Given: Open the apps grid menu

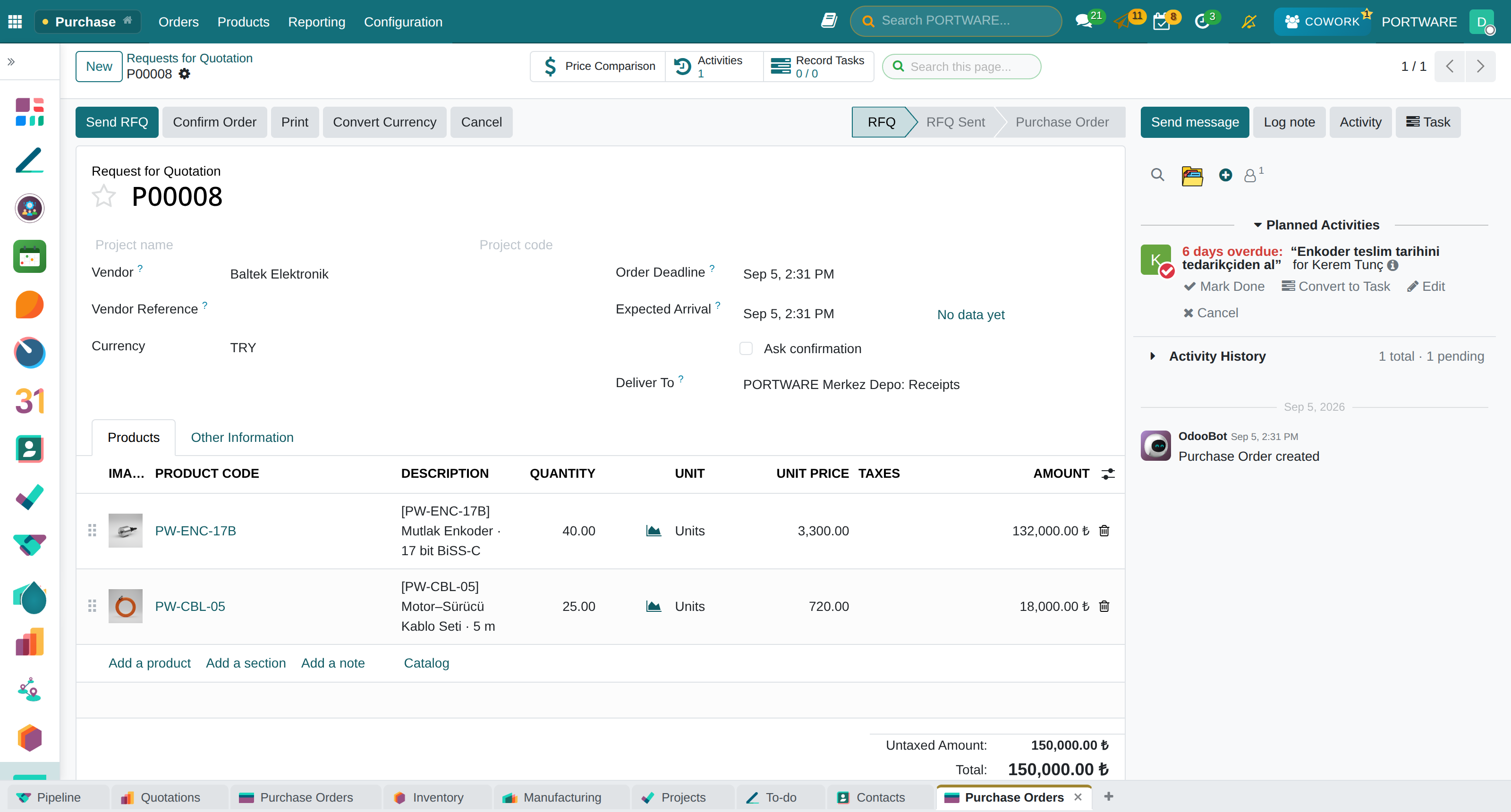Looking at the screenshot, I should (x=15, y=22).
